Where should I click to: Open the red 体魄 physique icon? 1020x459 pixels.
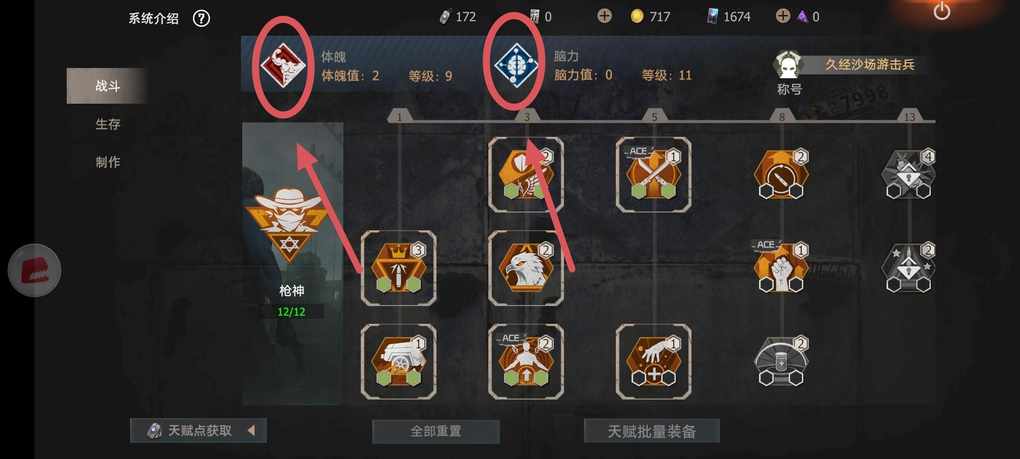pyautogui.click(x=282, y=66)
